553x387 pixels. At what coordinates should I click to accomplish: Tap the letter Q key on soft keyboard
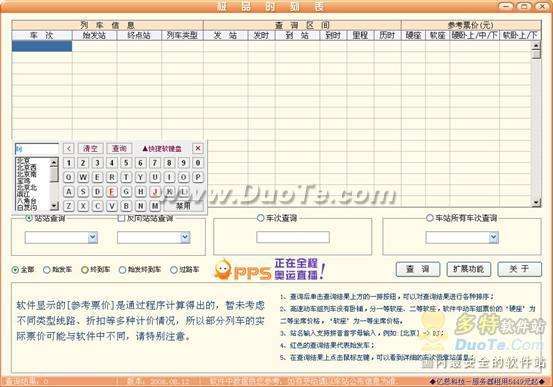68,177
